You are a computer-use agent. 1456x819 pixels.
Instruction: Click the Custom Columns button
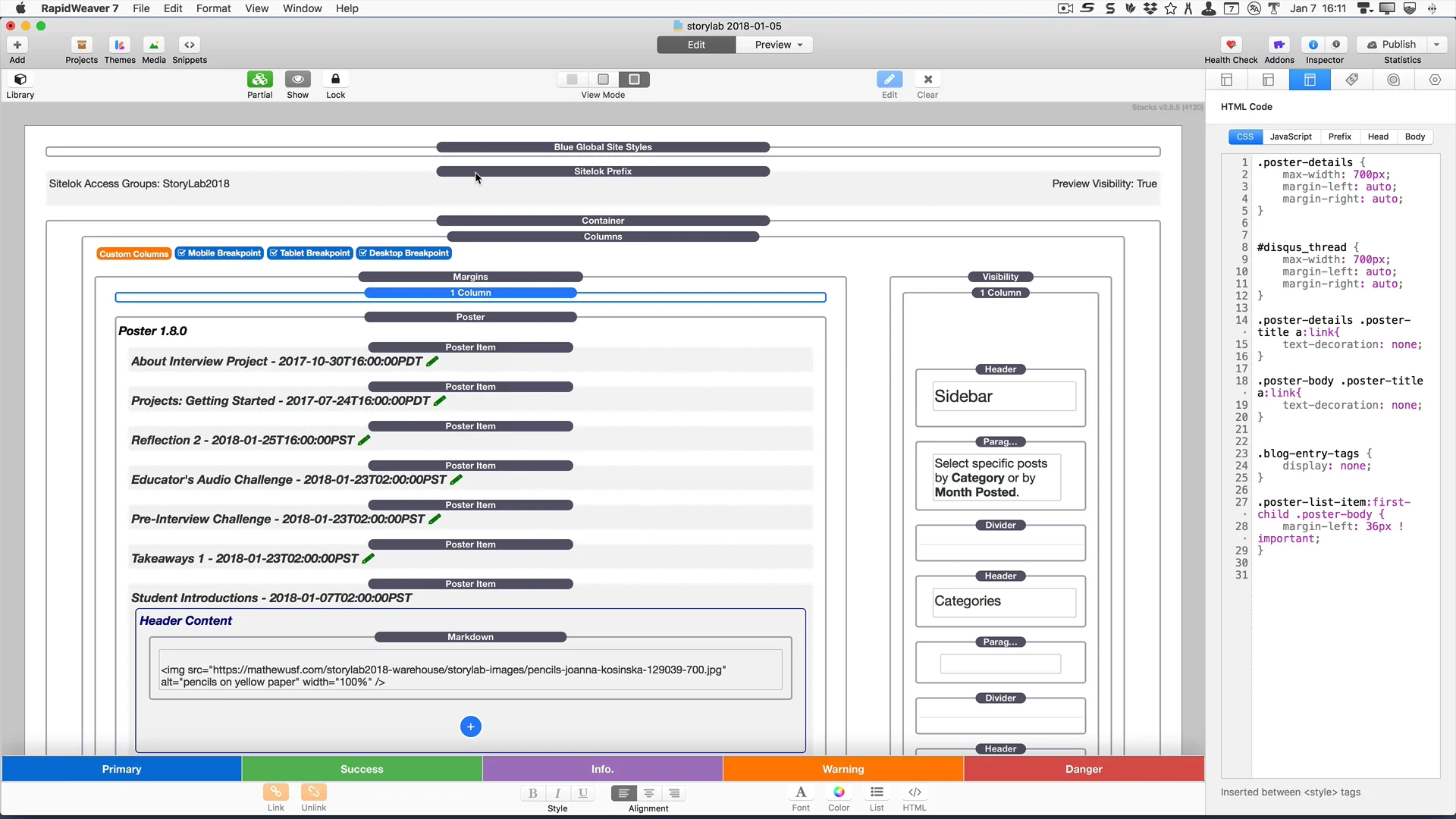(x=133, y=254)
